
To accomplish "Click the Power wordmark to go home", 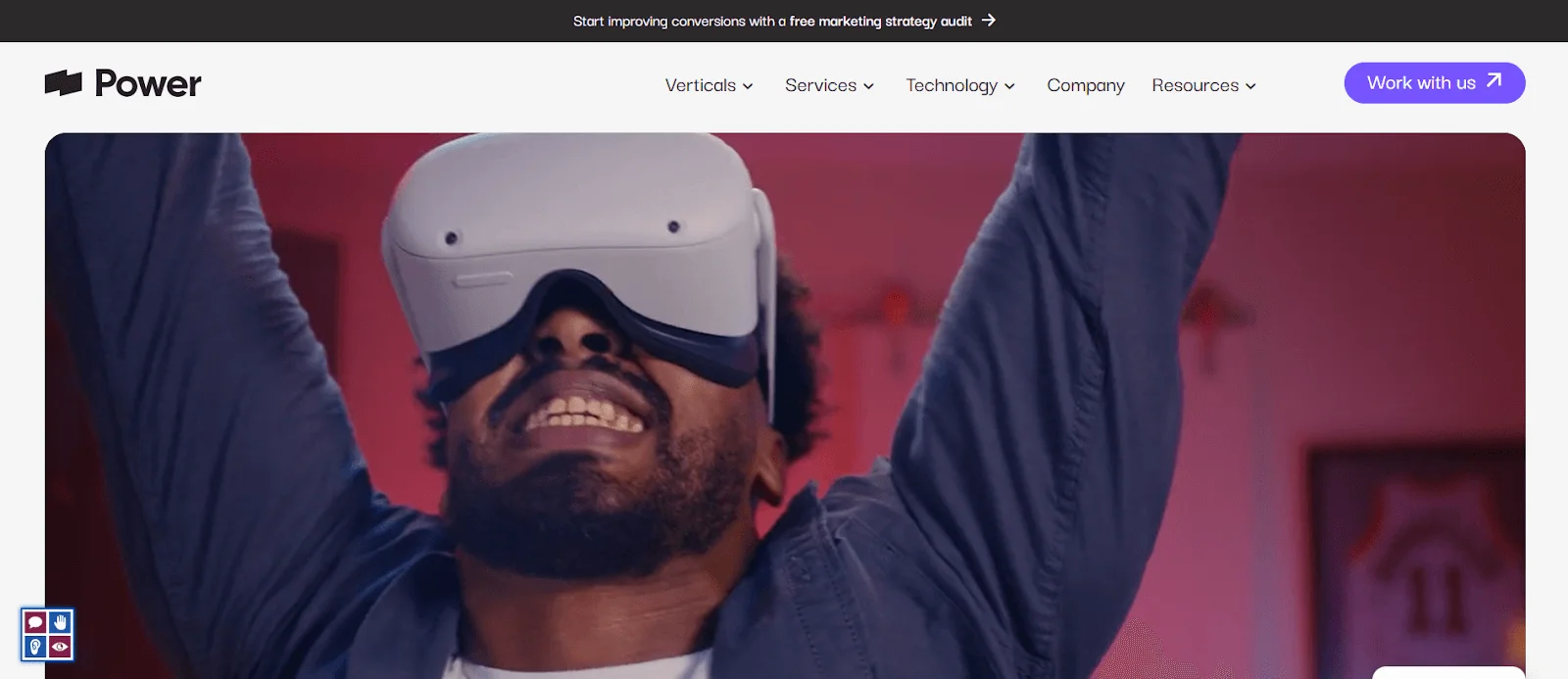I will (x=148, y=84).
